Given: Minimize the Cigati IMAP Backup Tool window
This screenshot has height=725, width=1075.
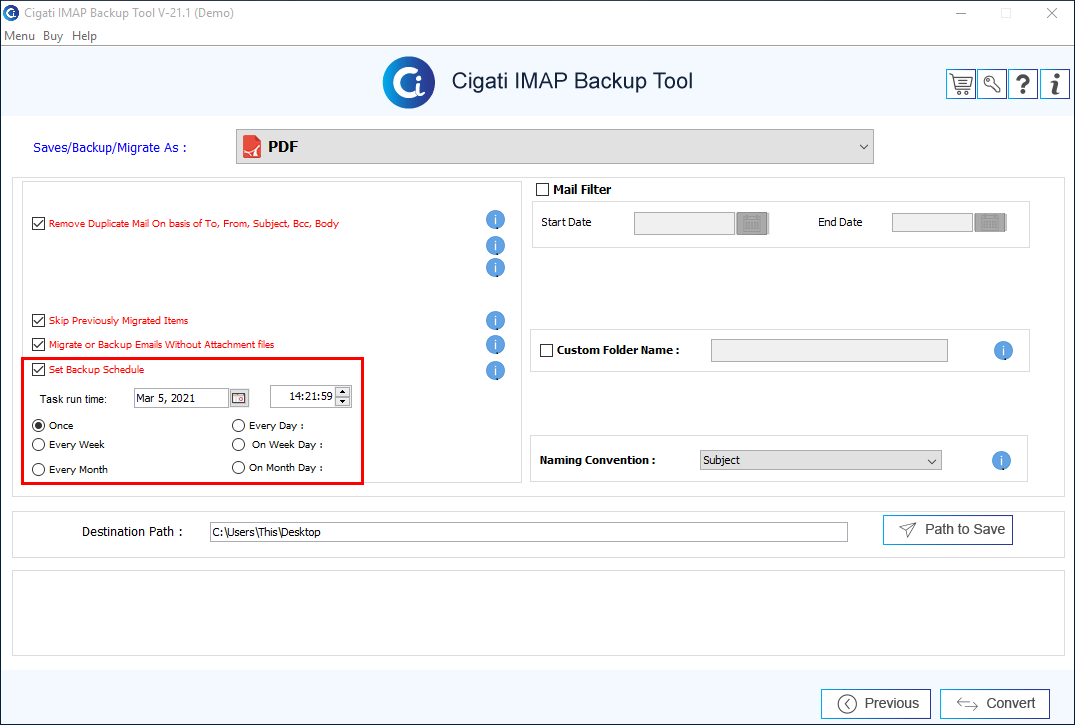Looking at the screenshot, I should [x=961, y=13].
